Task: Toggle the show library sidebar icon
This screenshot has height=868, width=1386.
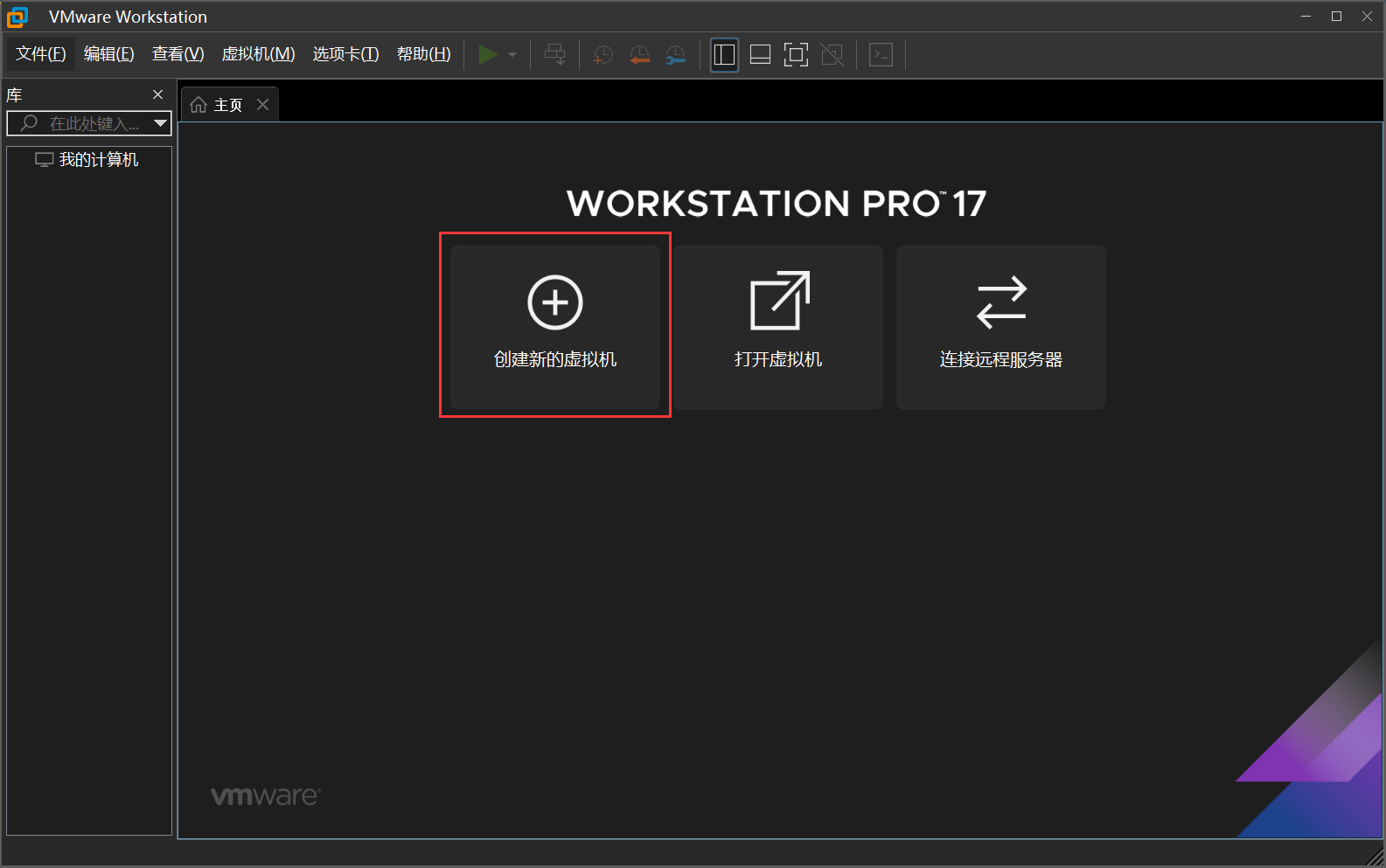Action: 724,55
